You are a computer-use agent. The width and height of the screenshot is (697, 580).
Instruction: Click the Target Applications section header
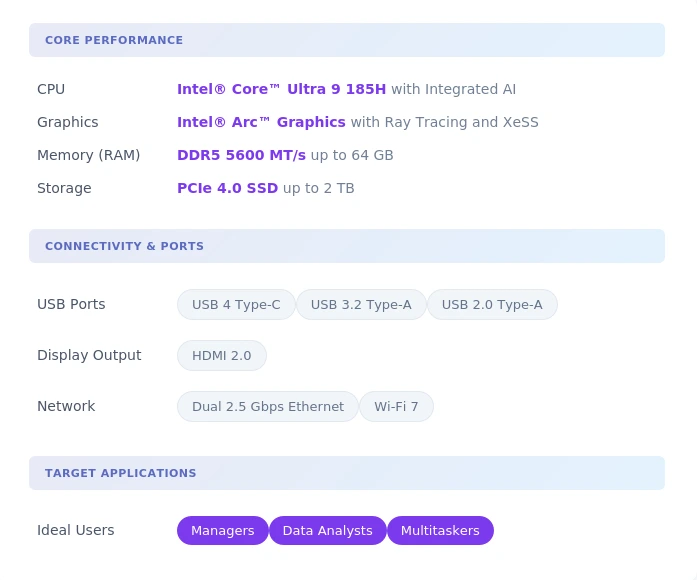120,473
